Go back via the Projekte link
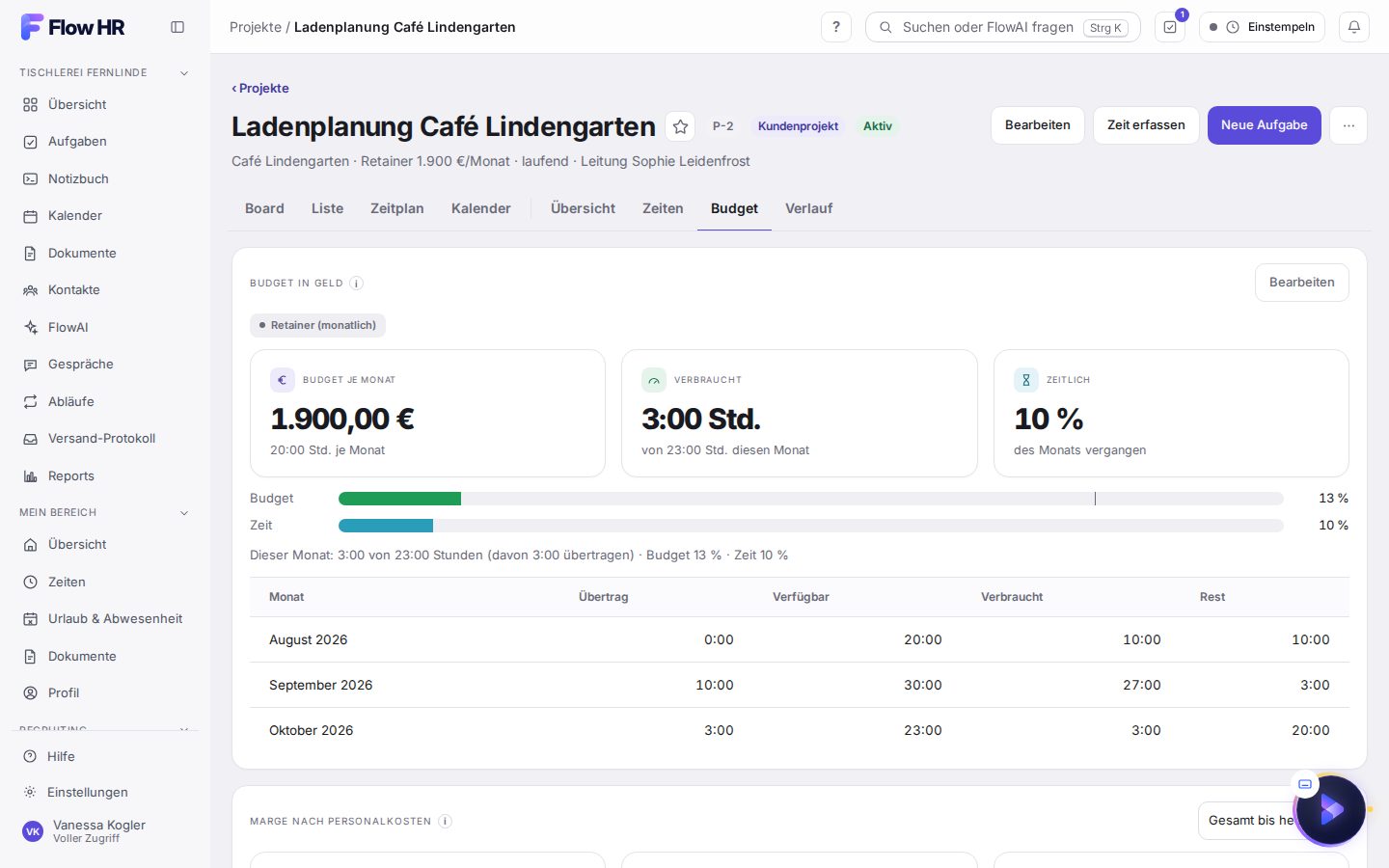The width and height of the screenshot is (1389, 868). pyautogui.click(x=260, y=88)
